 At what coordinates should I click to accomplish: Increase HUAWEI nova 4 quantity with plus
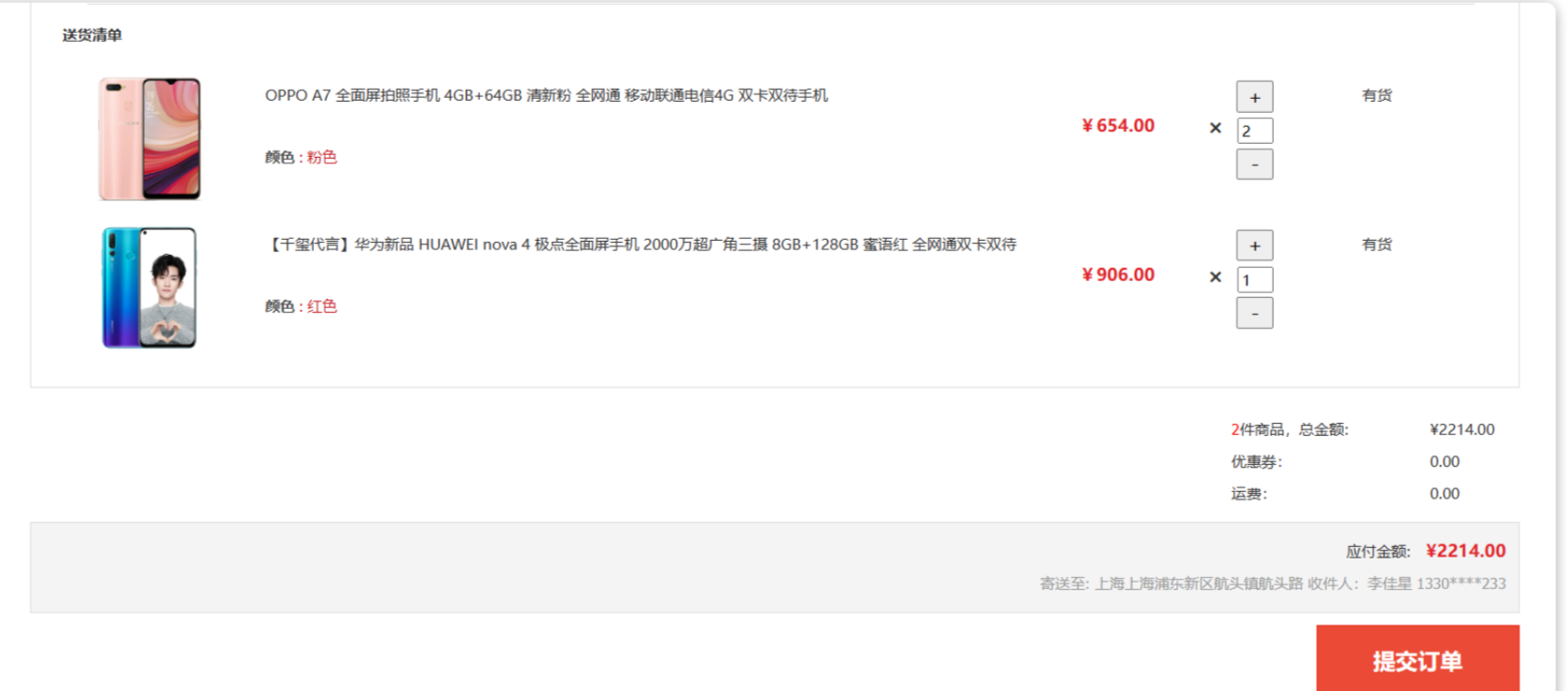click(x=1254, y=246)
